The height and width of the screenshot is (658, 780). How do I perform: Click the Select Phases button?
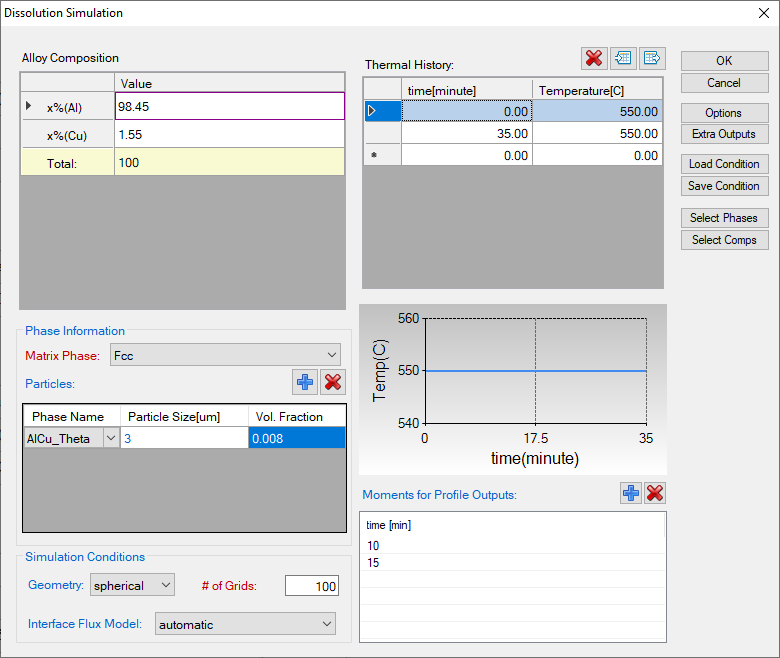(x=724, y=218)
